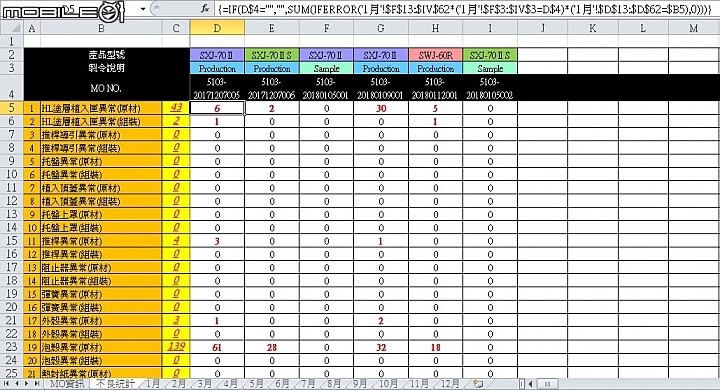Open the 10月 sheet tab
Screen dimensions: 720x390
pos(388,384)
